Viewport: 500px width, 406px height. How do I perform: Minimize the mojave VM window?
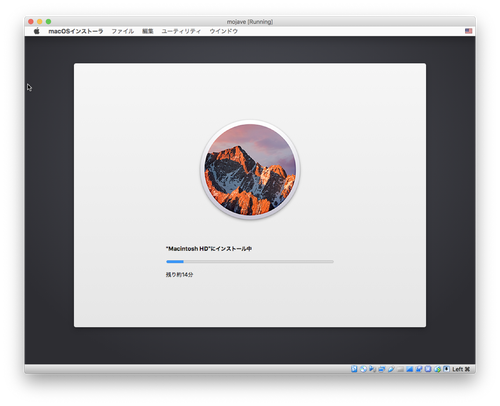[40, 22]
